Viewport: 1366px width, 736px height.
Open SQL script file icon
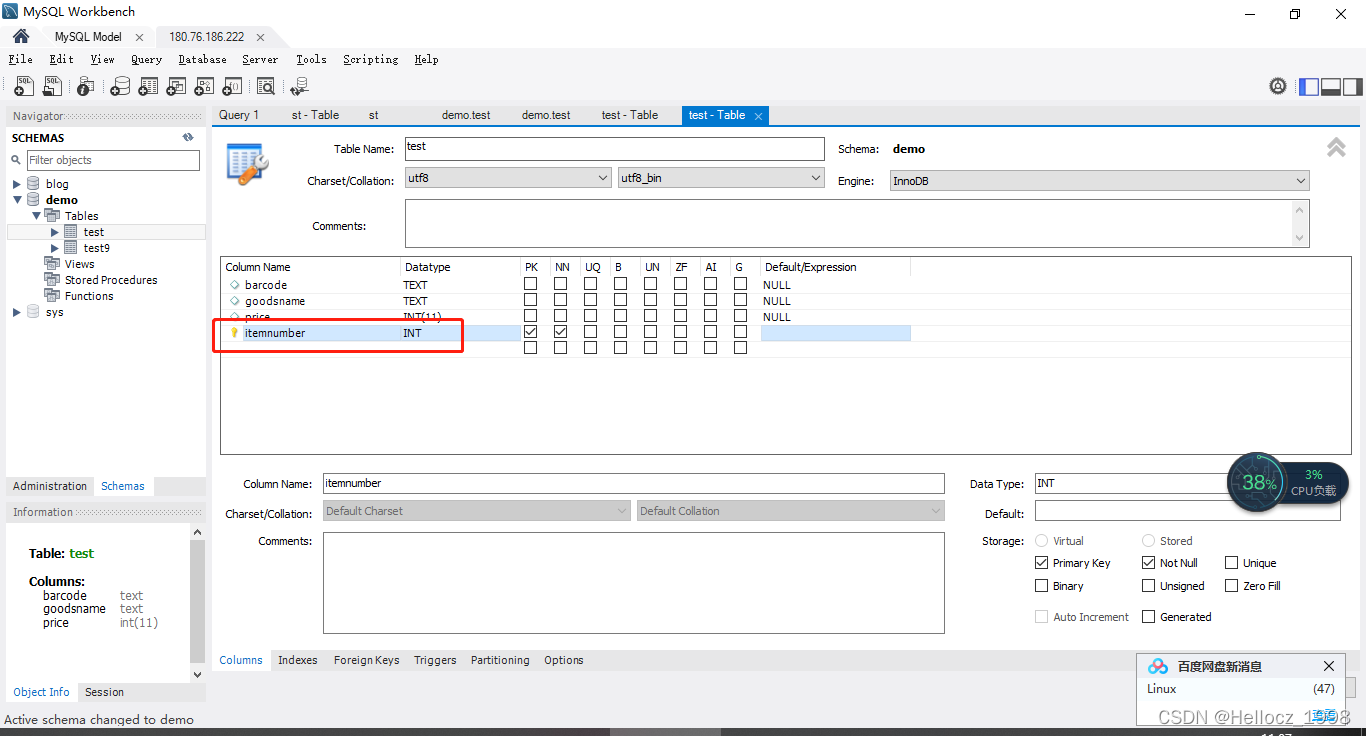[x=53, y=87]
